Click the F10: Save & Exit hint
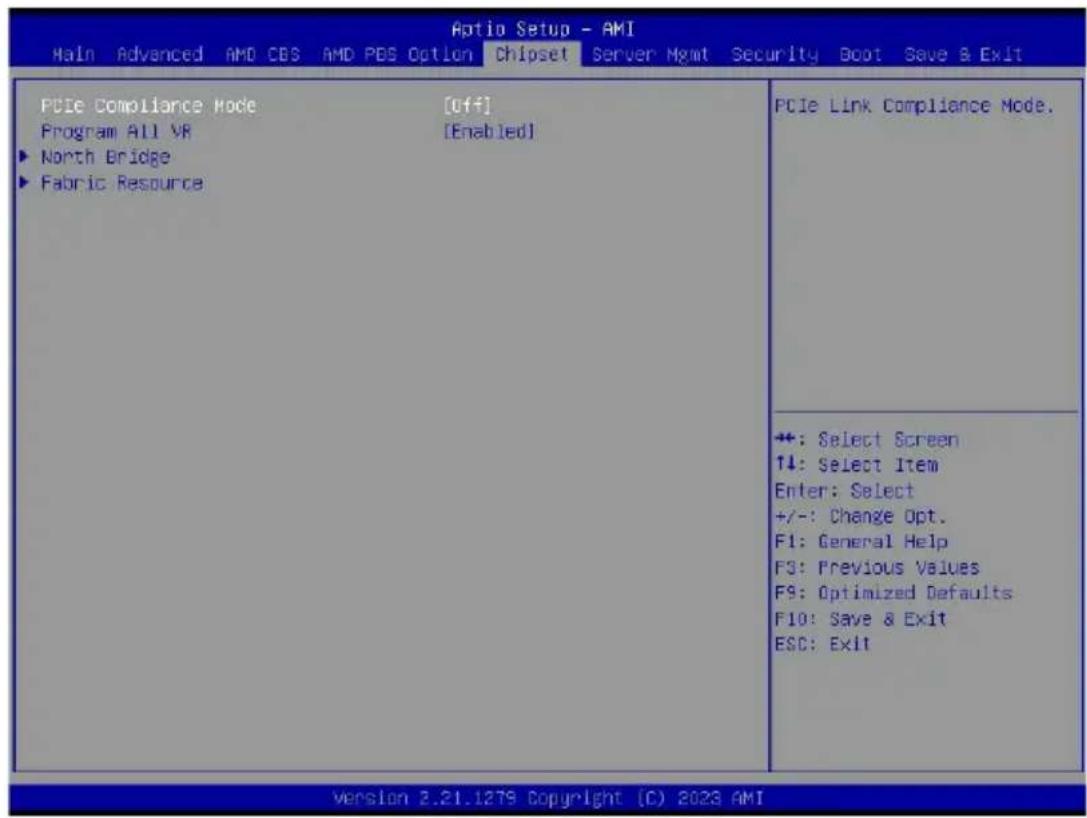Image resolution: width=1087 pixels, height=818 pixels. 860,618
